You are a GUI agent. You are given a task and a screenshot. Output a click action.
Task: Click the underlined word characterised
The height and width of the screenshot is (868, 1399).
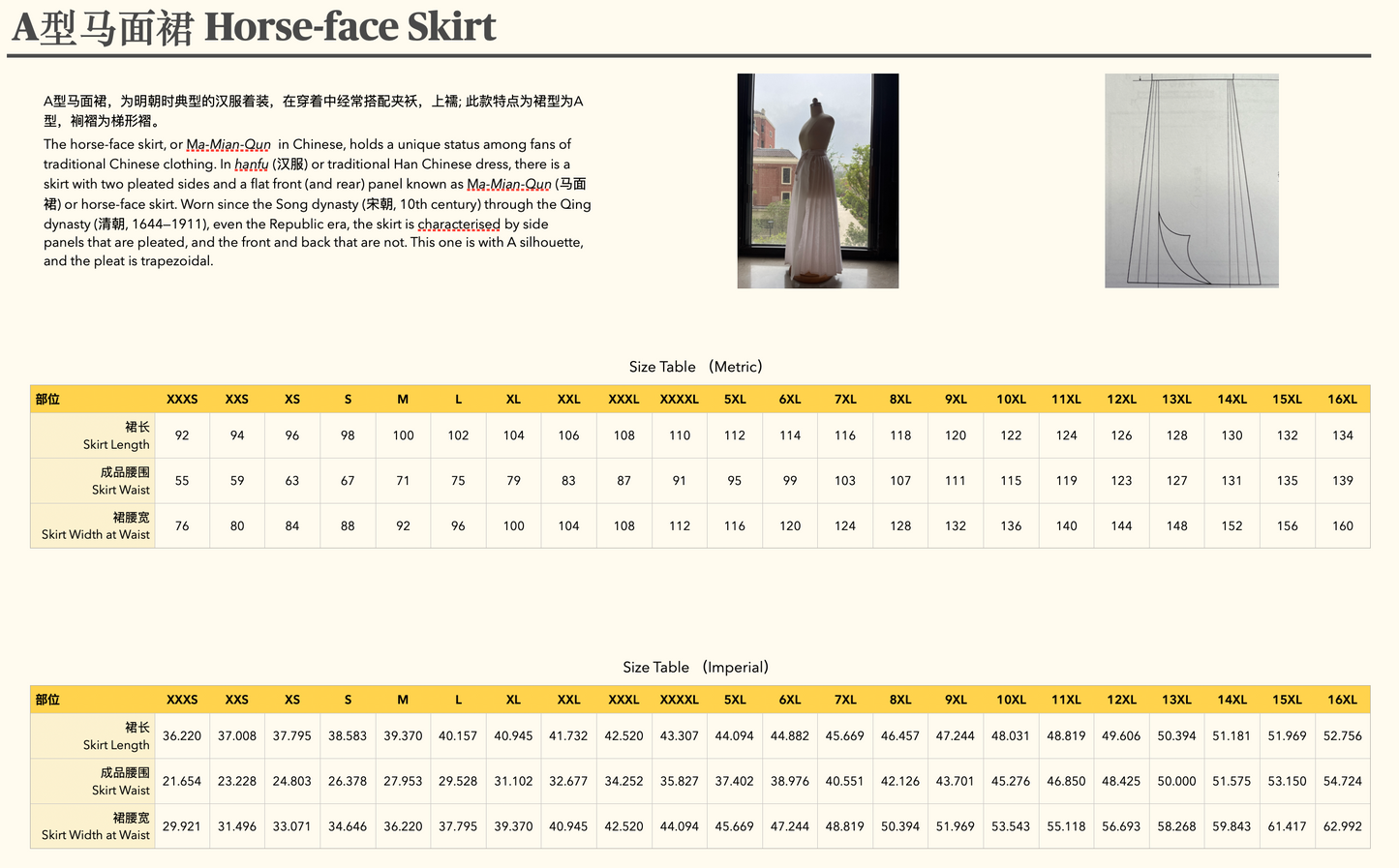click(458, 224)
